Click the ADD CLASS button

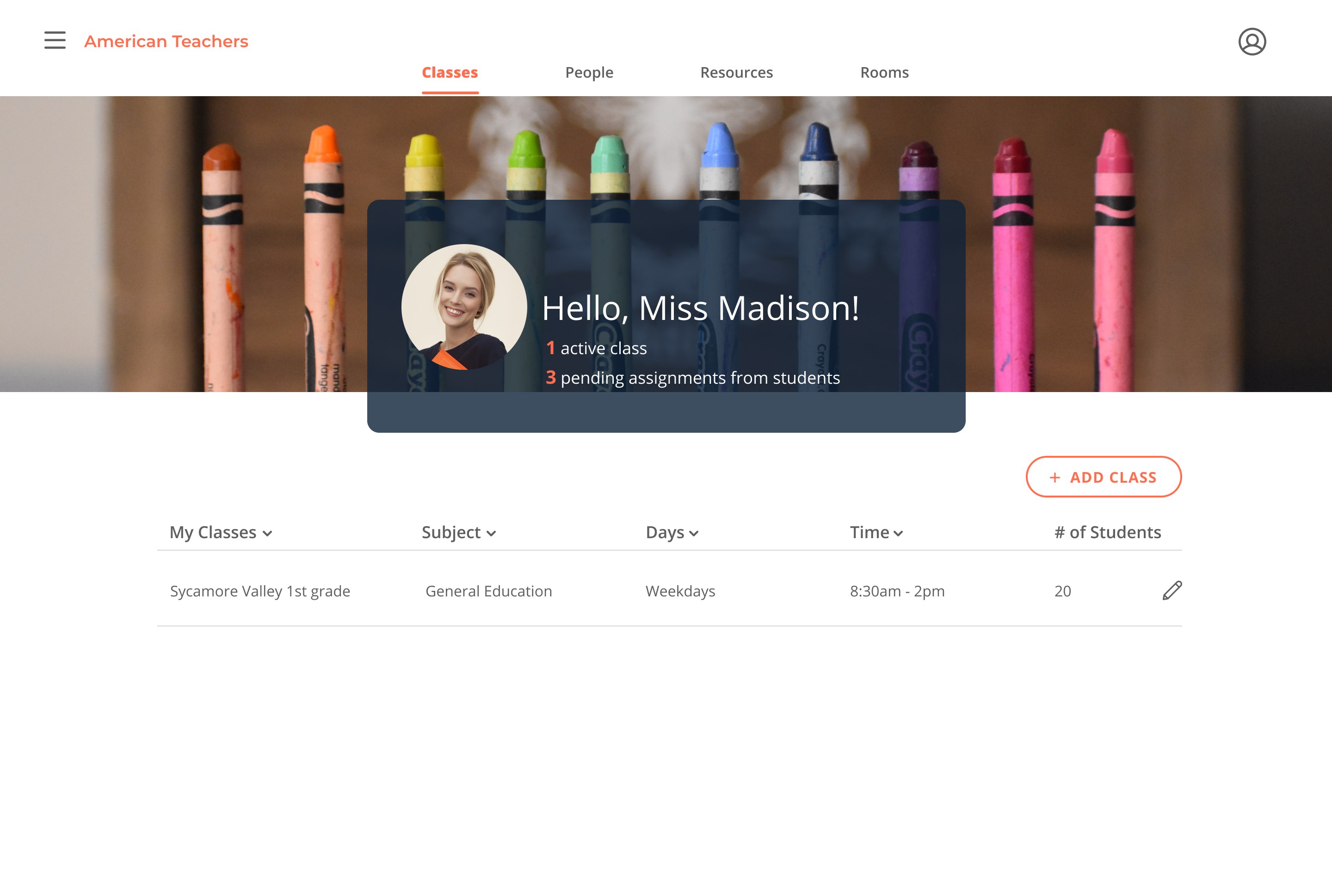click(1104, 477)
